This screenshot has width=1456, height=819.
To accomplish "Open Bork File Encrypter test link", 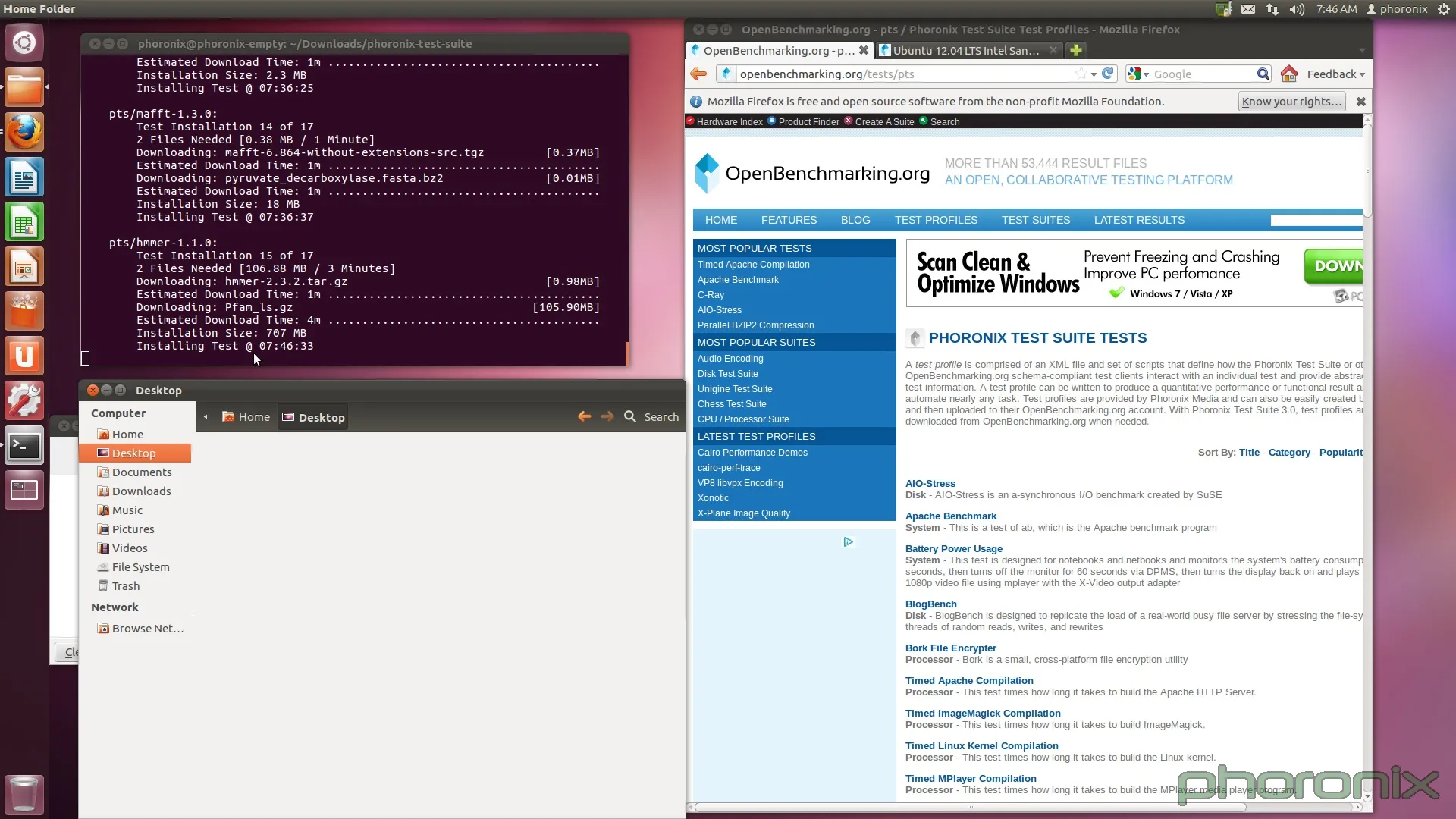I will [x=950, y=648].
